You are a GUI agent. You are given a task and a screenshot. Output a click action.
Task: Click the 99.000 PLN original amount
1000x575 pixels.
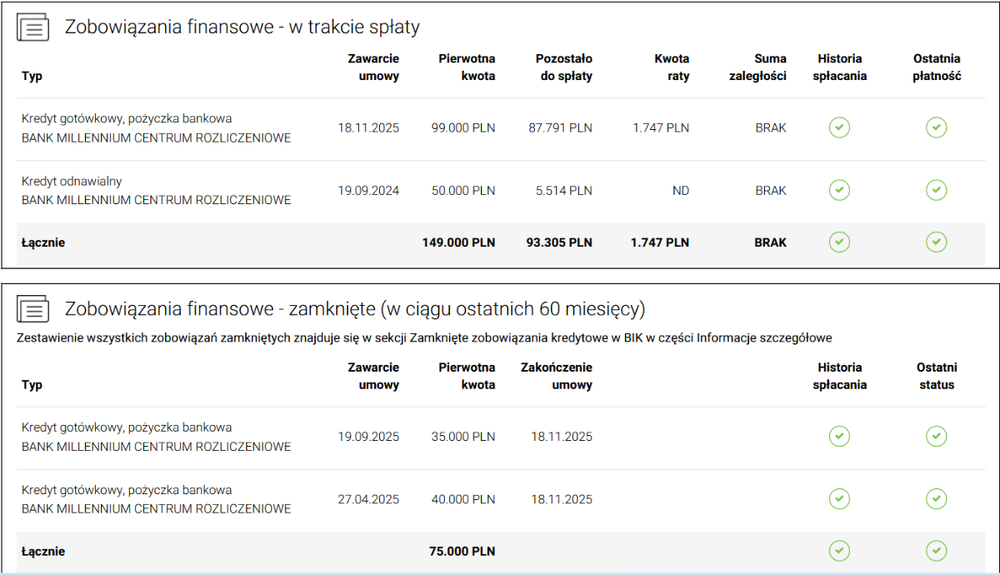(463, 127)
